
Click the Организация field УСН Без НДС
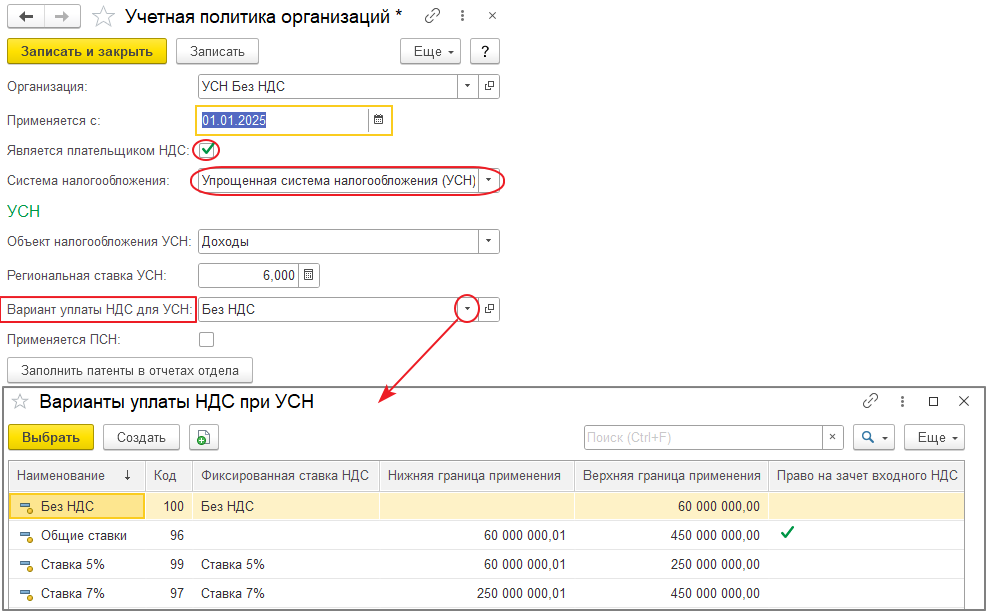(x=328, y=86)
